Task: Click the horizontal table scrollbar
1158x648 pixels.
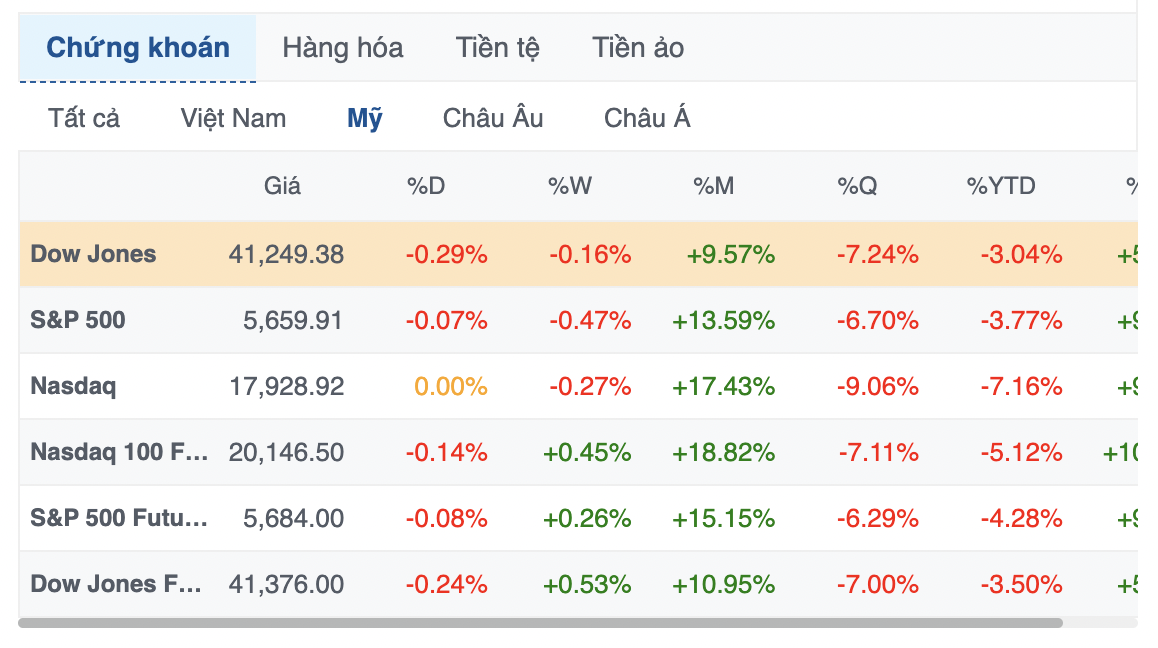Action: (541, 623)
